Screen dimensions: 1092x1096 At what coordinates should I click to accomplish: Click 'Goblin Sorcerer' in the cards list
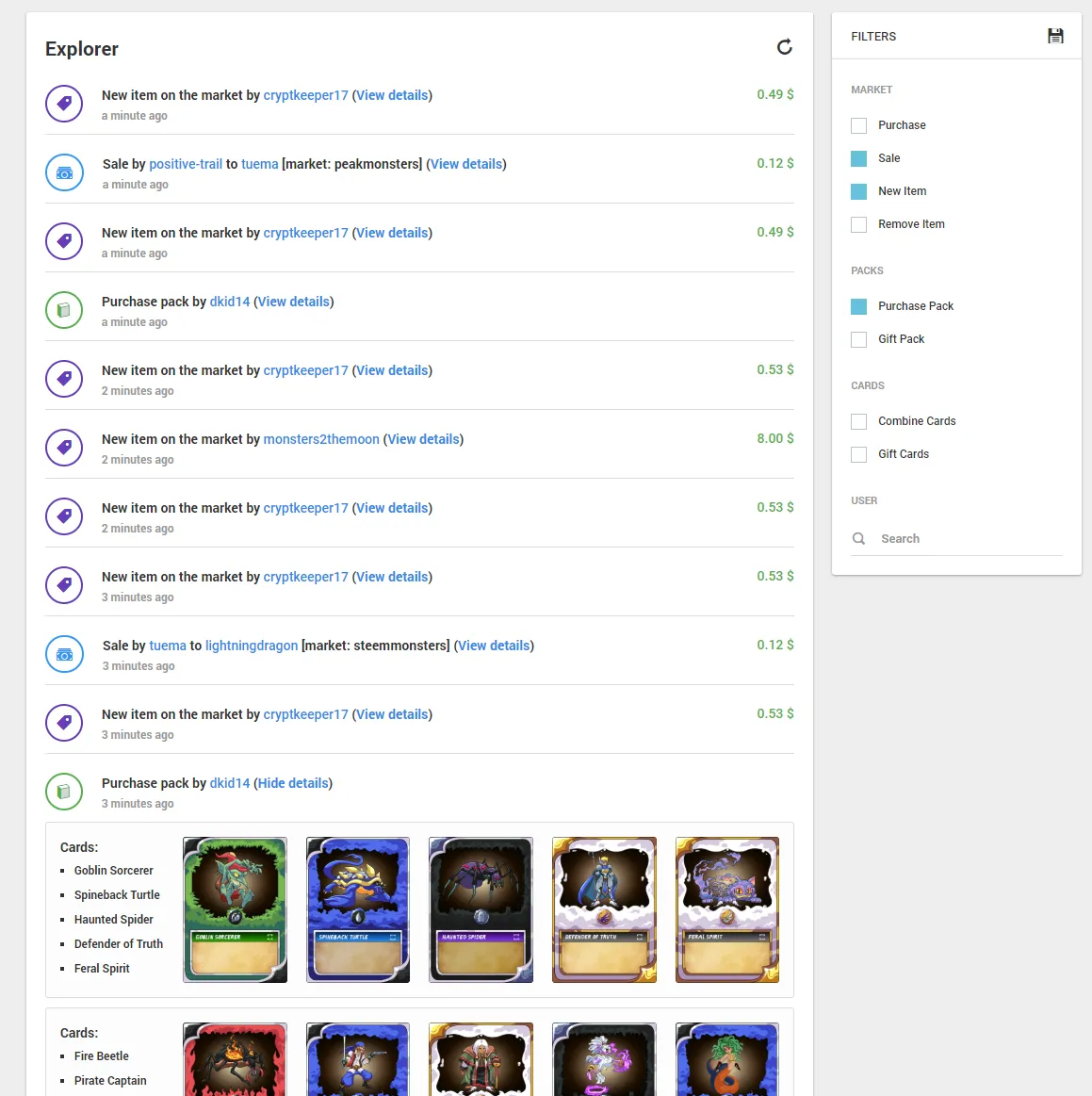point(113,870)
